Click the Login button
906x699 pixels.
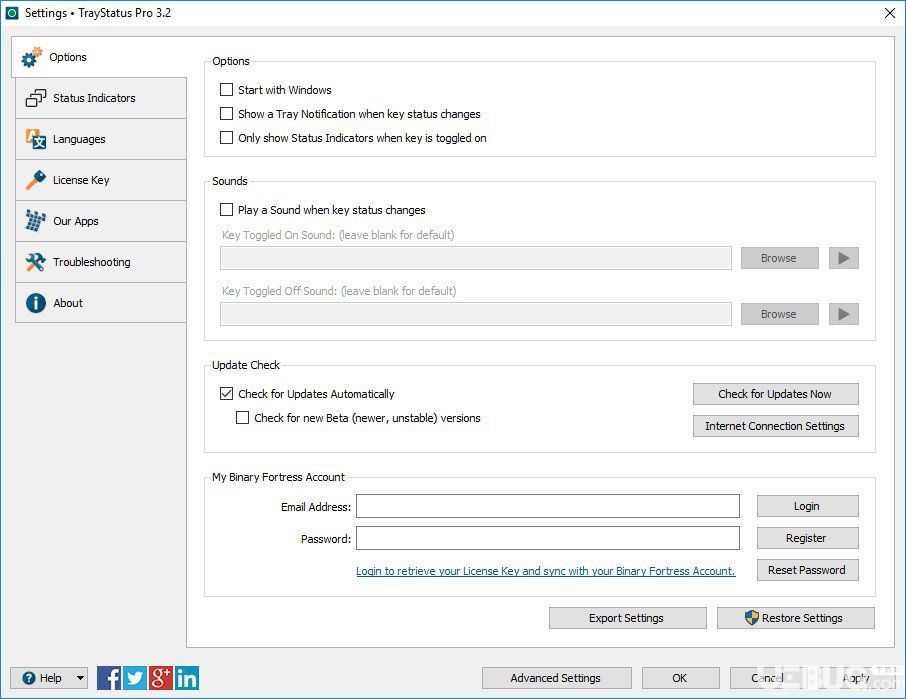(807, 506)
